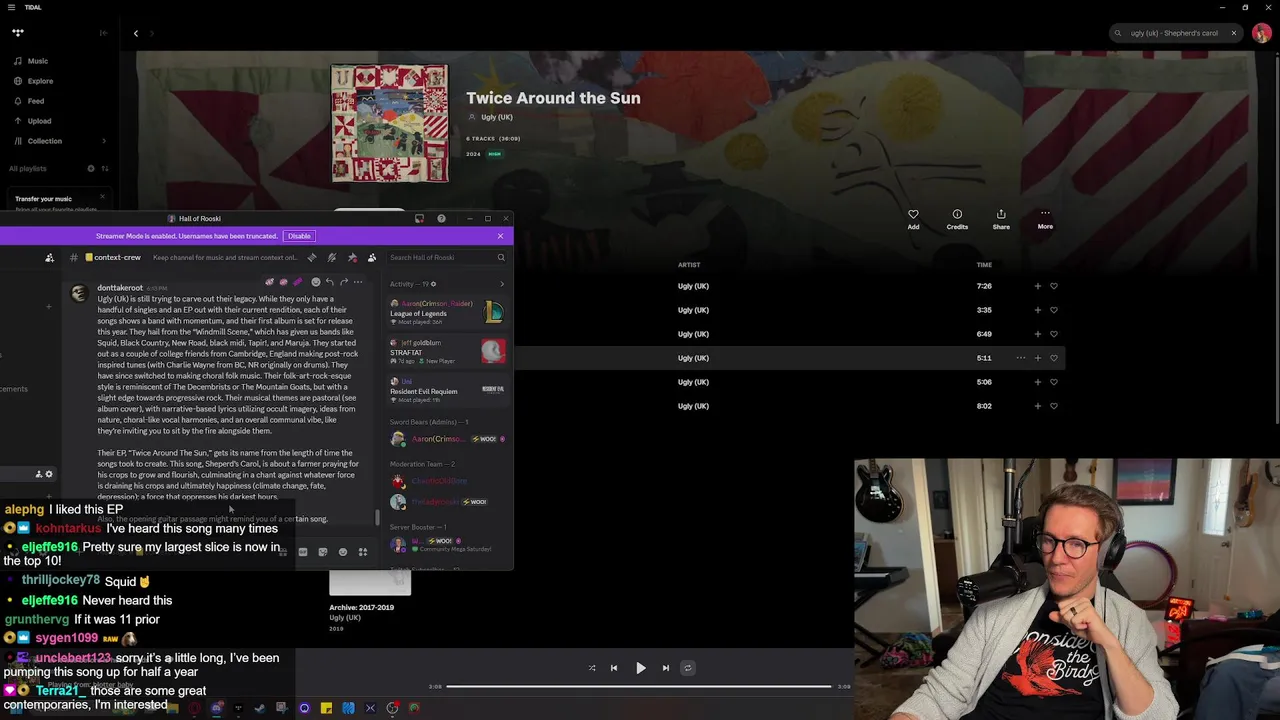Click the Tidal search field
1280x720 pixels.
coord(1175,33)
